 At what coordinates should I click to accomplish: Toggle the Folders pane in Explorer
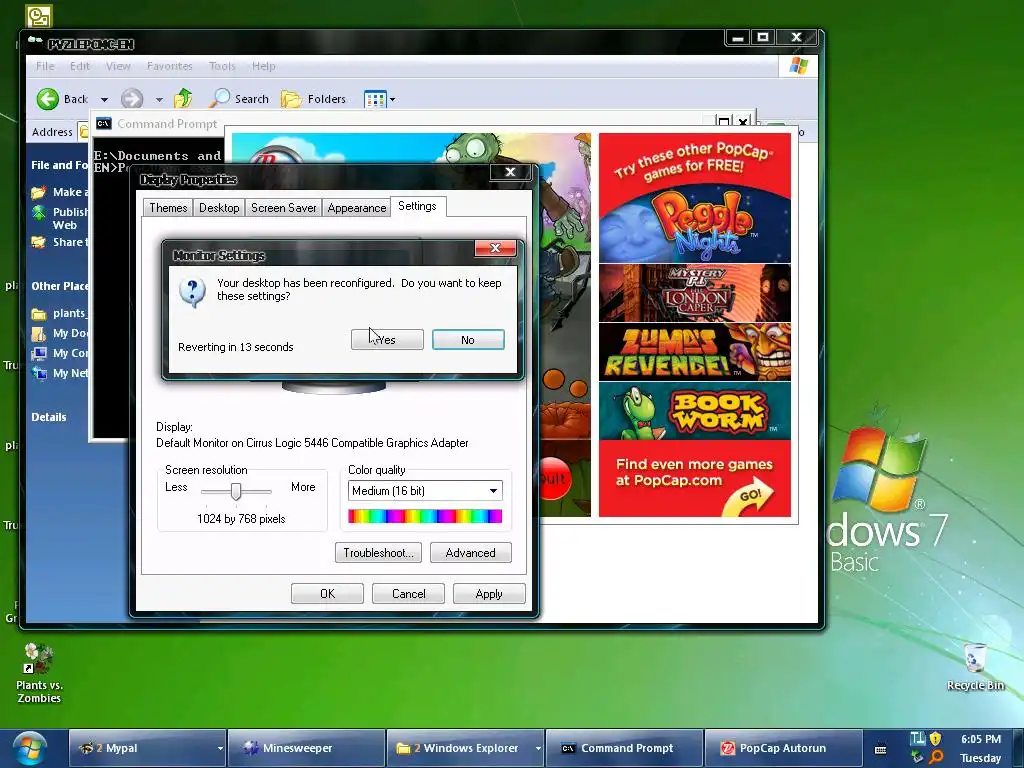pos(313,99)
